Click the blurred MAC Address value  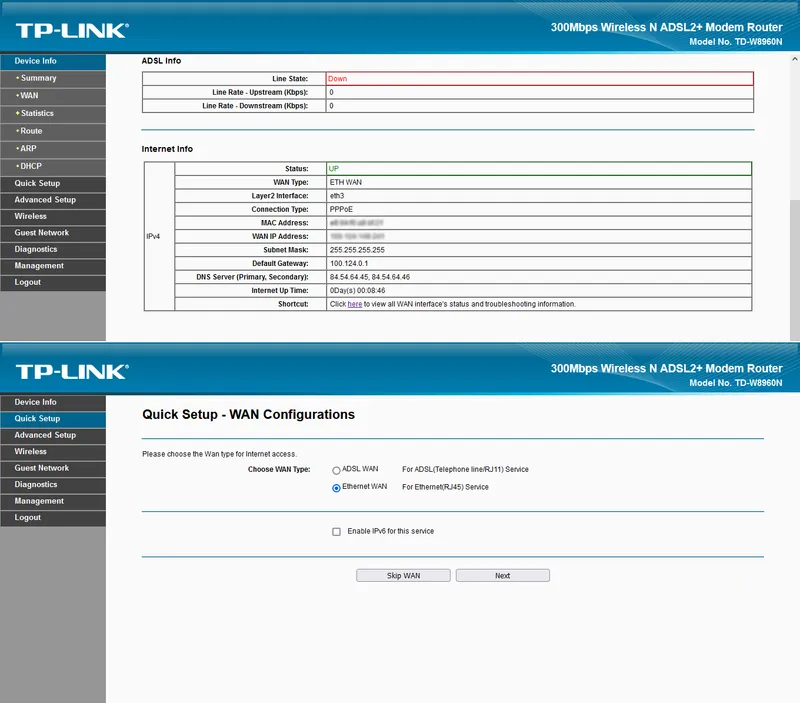coord(356,223)
